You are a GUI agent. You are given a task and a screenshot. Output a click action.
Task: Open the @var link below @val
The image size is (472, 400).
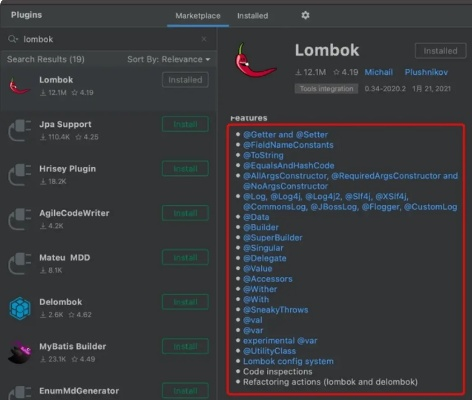(x=253, y=331)
